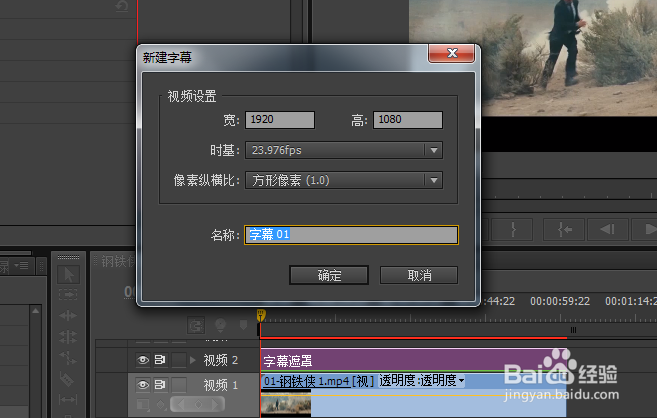Screen dimensions: 657x418
Task: Go to previous keyframe on 视频 1
Action: click(x=180, y=405)
